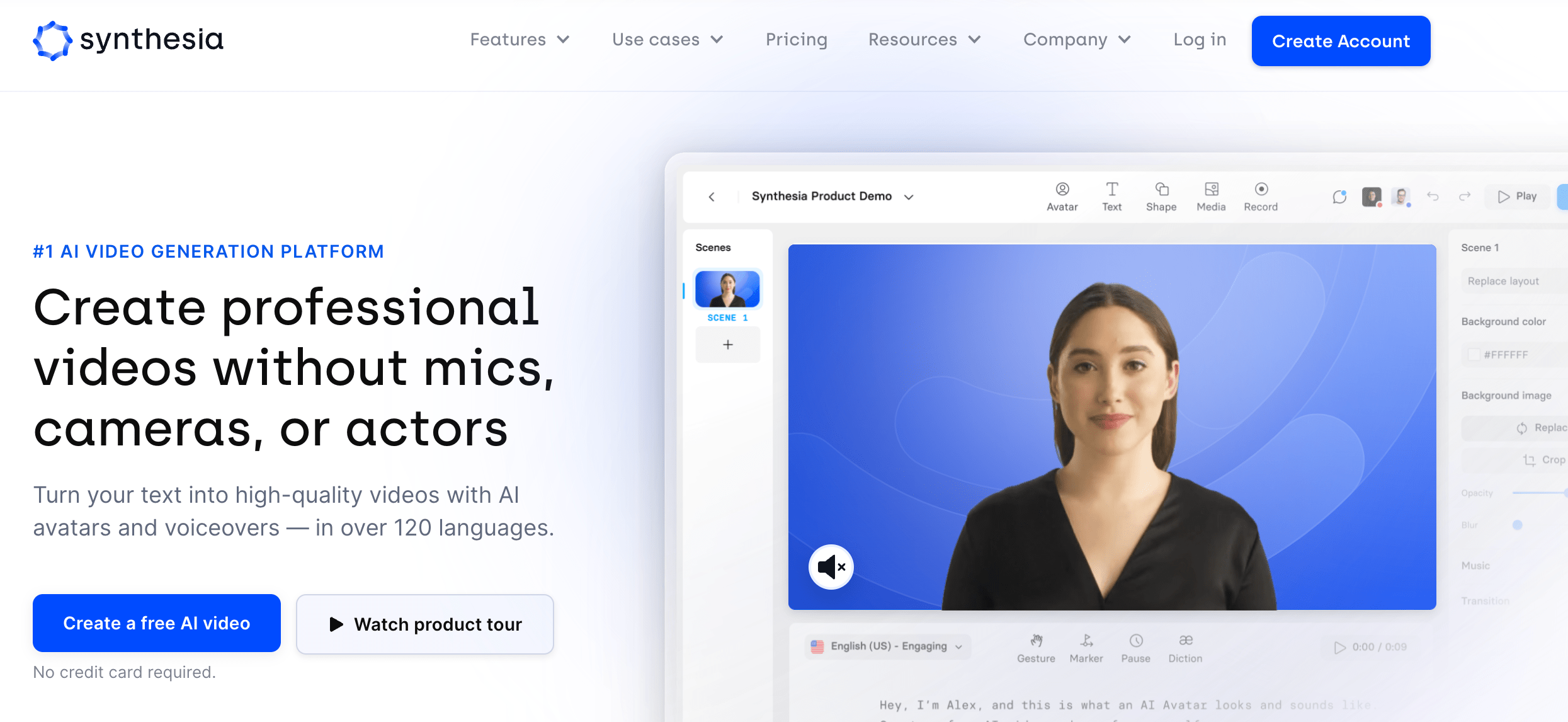This screenshot has height=722, width=1568.
Task: Mute the video preview audio
Action: coord(831,567)
